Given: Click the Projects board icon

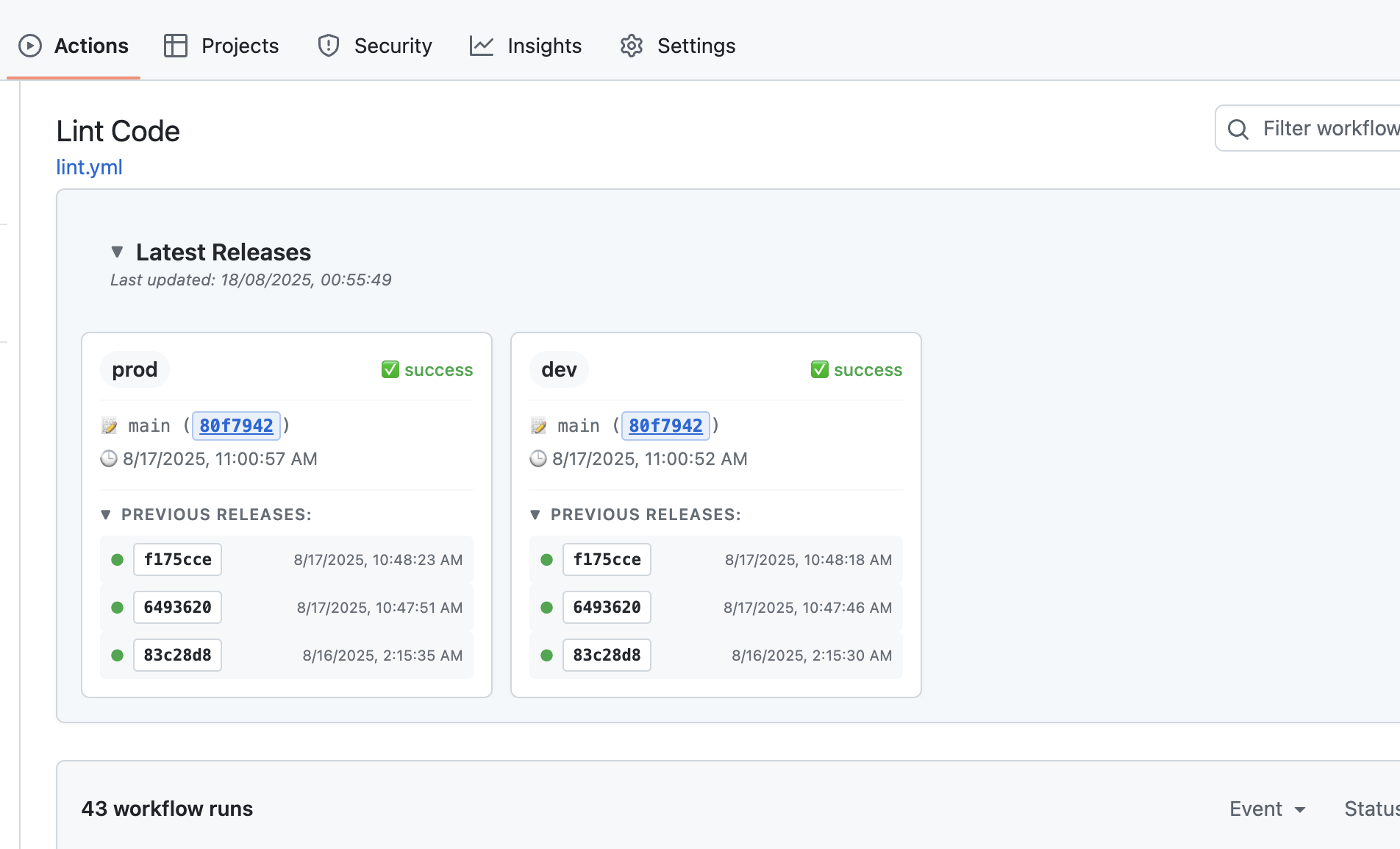Looking at the screenshot, I should 175,46.
